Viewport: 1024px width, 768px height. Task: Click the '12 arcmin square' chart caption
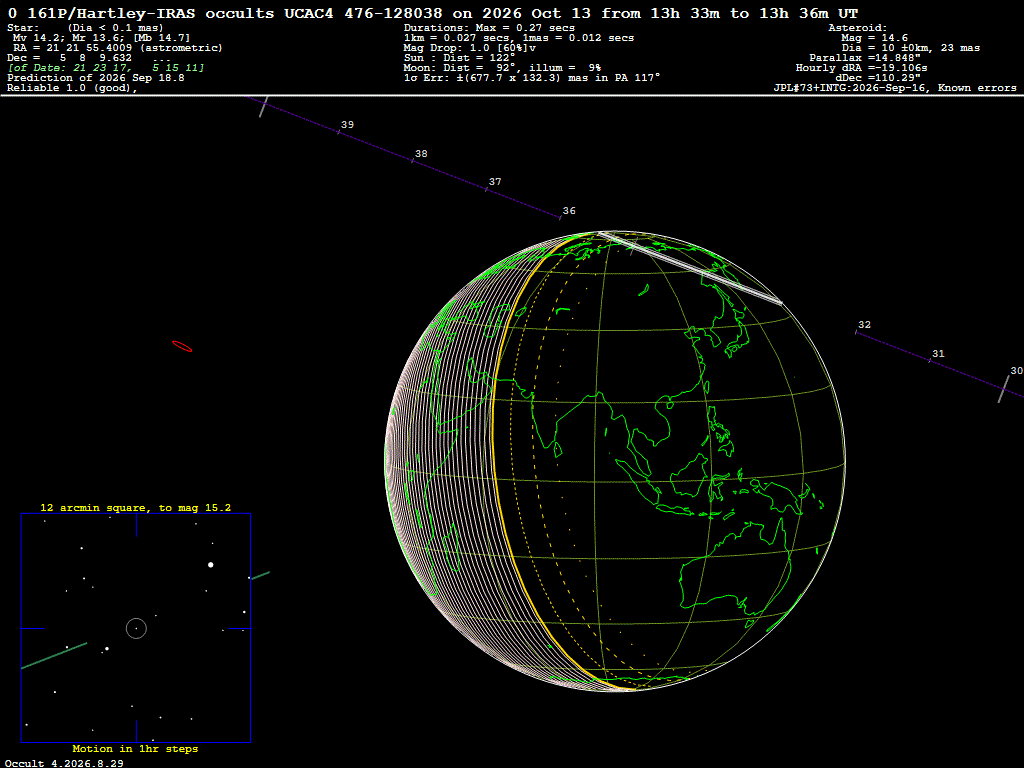pyautogui.click(x=135, y=507)
